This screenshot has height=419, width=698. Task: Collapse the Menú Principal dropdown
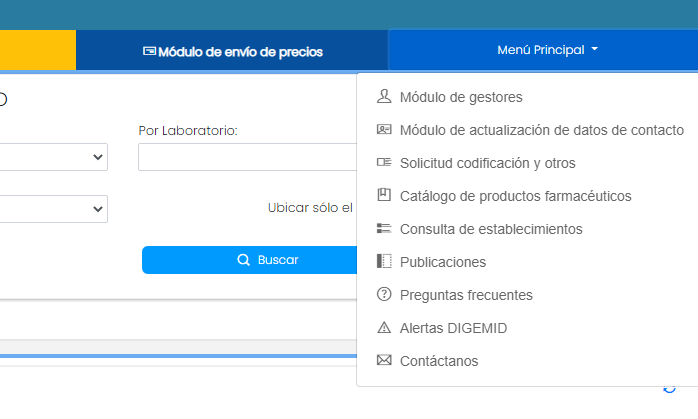[547, 50]
